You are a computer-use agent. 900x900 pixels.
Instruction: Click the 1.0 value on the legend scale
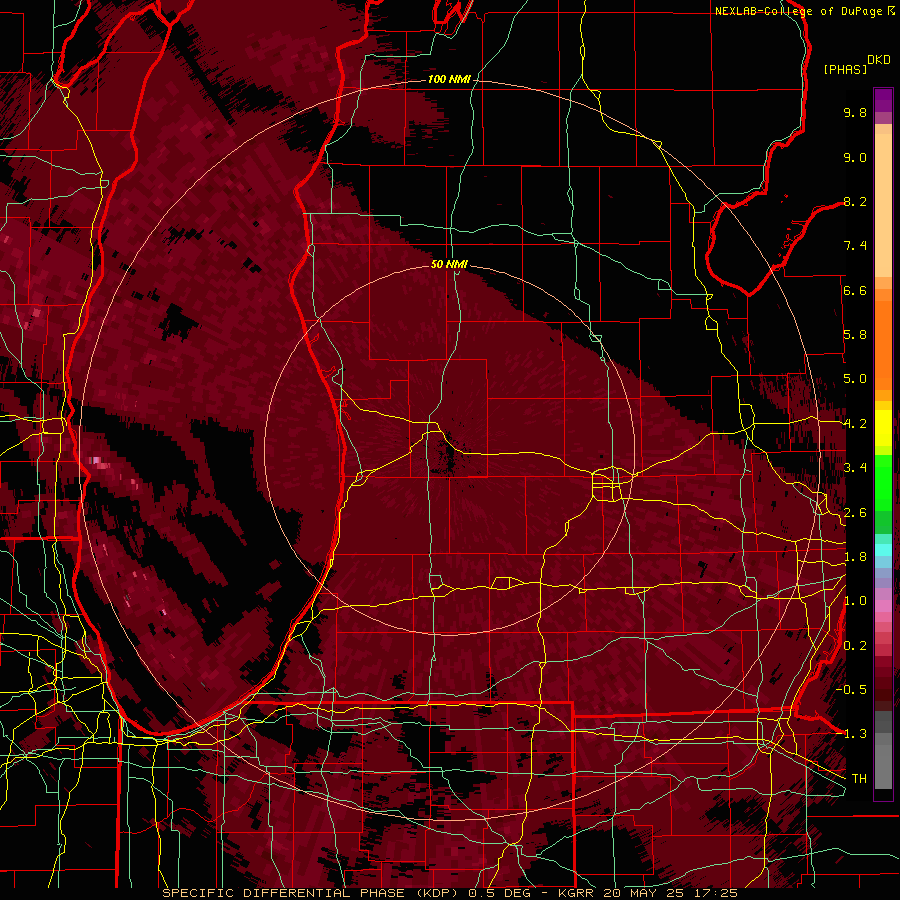click(855, 601)
